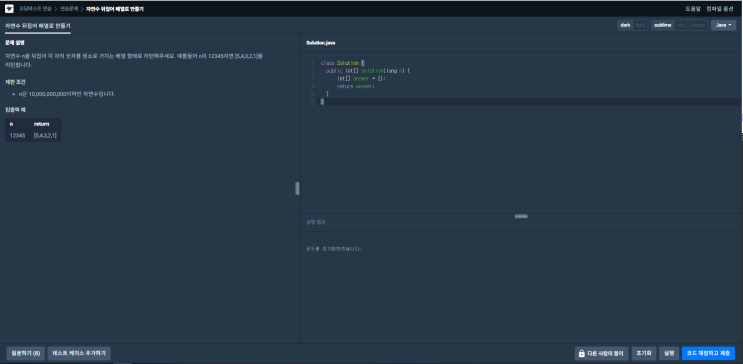Click the 12345 table cell
Screen dimensions: 743x364
18,136
